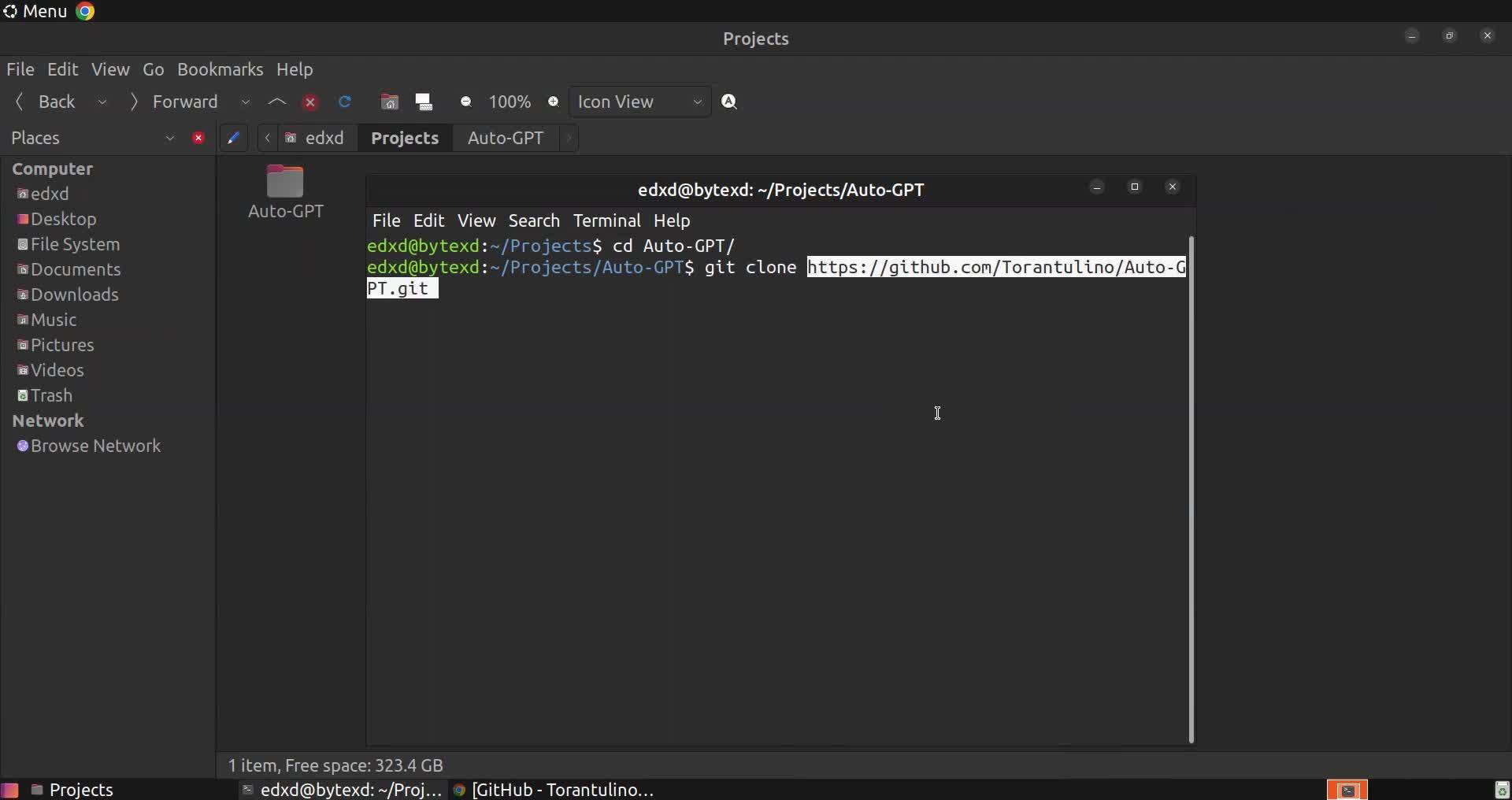This screenshot has height=800, width=1512.
Task: Open the file manager File menu
Action: click(x=20, y=69)
